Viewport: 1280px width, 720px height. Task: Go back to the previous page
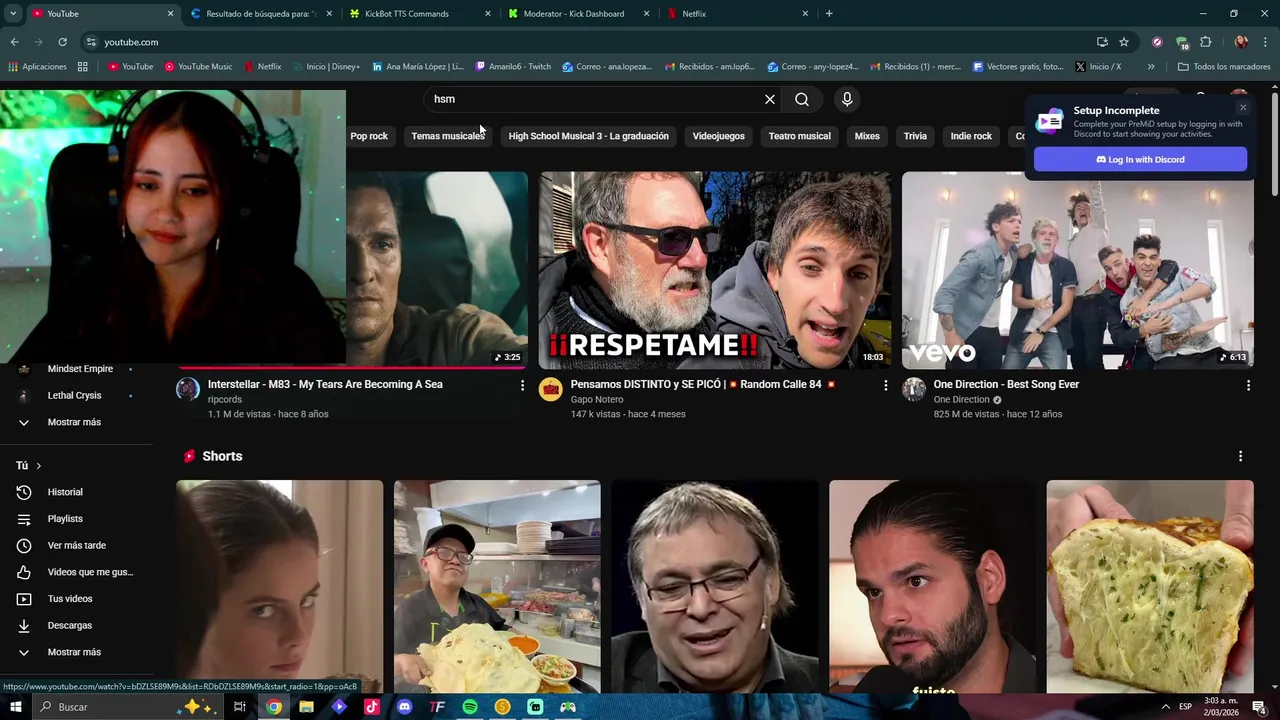pyautogui.click(x=14, y=42)
